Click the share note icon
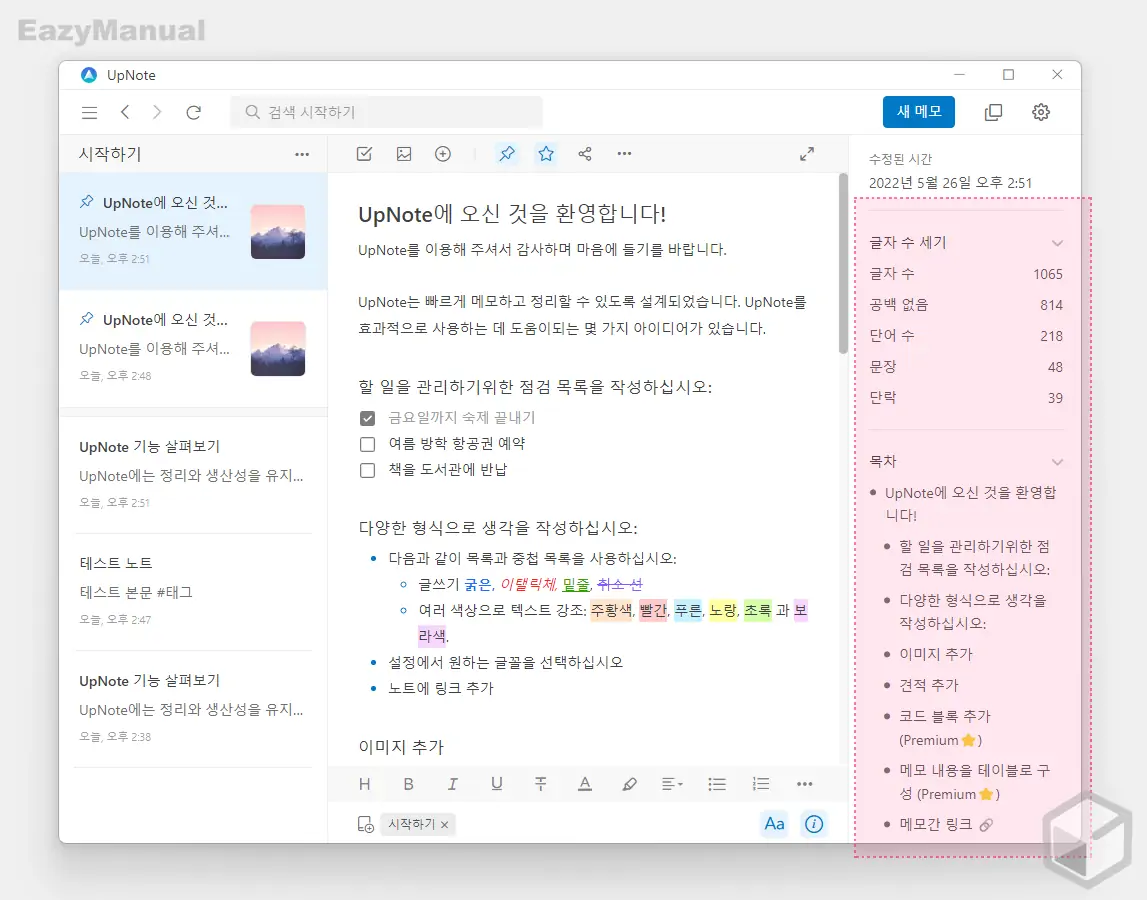 pos(585,154)
